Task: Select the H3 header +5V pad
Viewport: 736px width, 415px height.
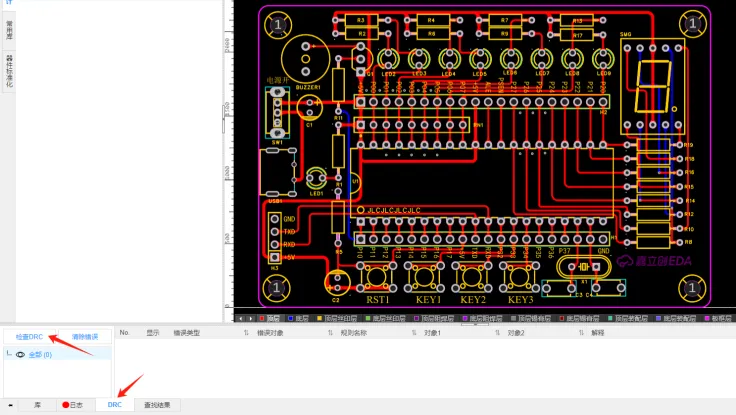Action: point(275,257)
